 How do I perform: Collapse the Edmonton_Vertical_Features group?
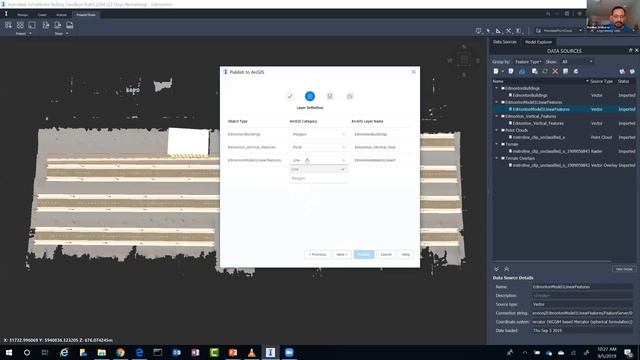(497, 116)
